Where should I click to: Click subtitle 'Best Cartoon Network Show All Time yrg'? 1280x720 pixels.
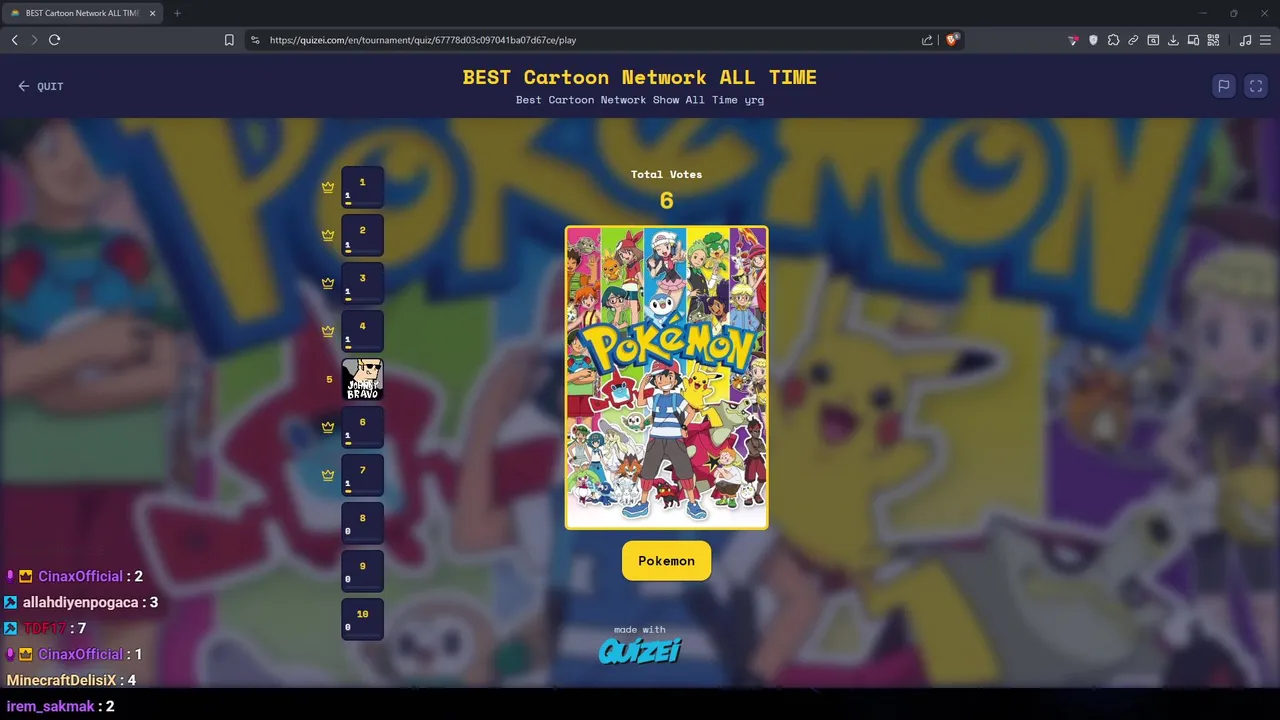pyautogui.click(x=640, y=100)
